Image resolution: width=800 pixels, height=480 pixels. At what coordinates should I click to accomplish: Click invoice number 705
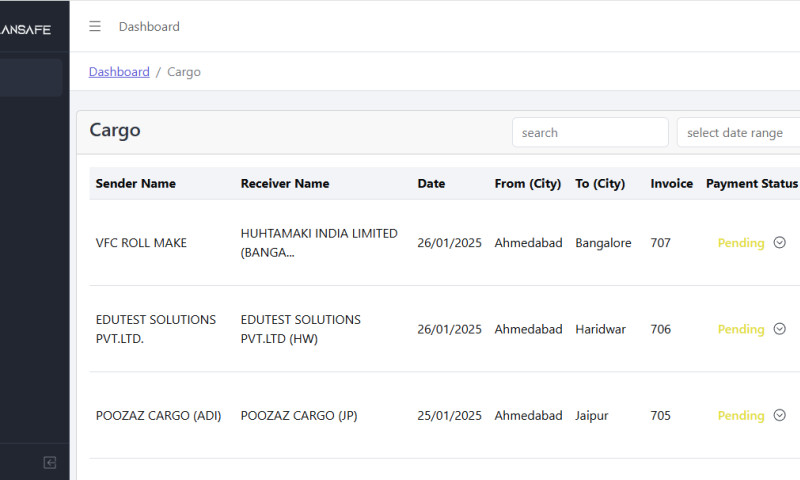point(660,416)
